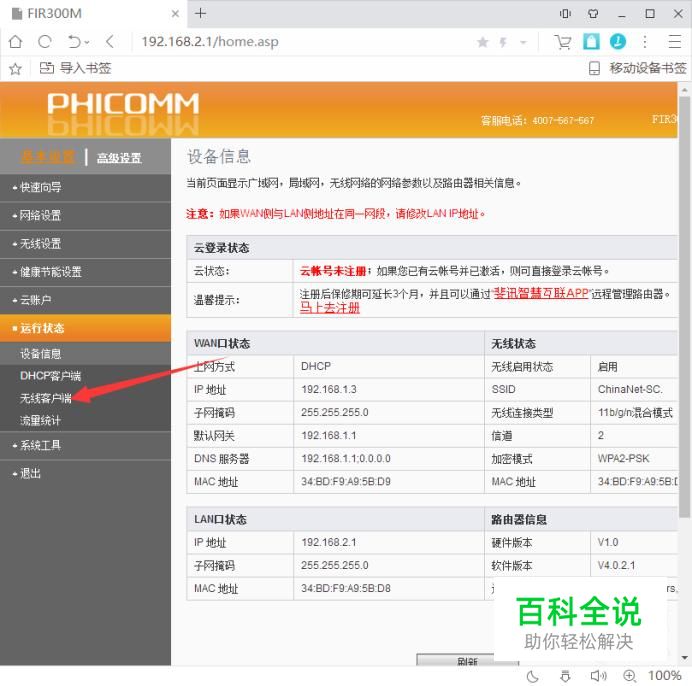Collapse 运行状态 running status menu
Viewport: 692px width, 686px height.
(x=85, y=328)
